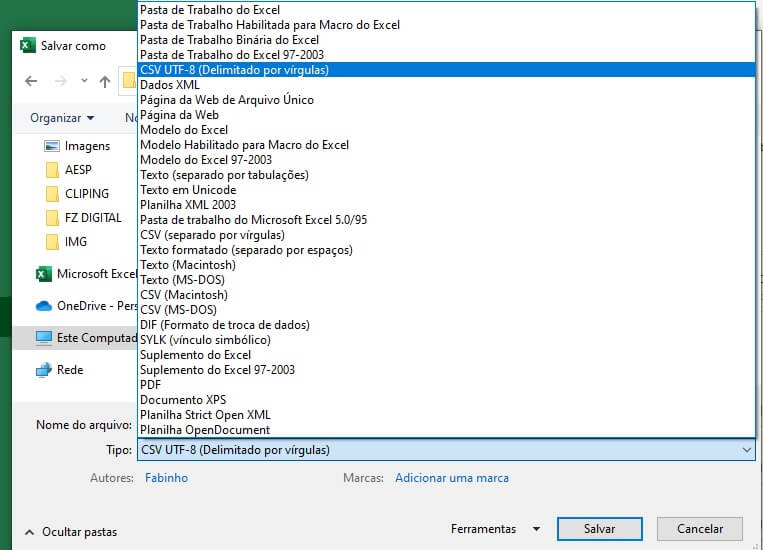Click the Salvar button

600,529
